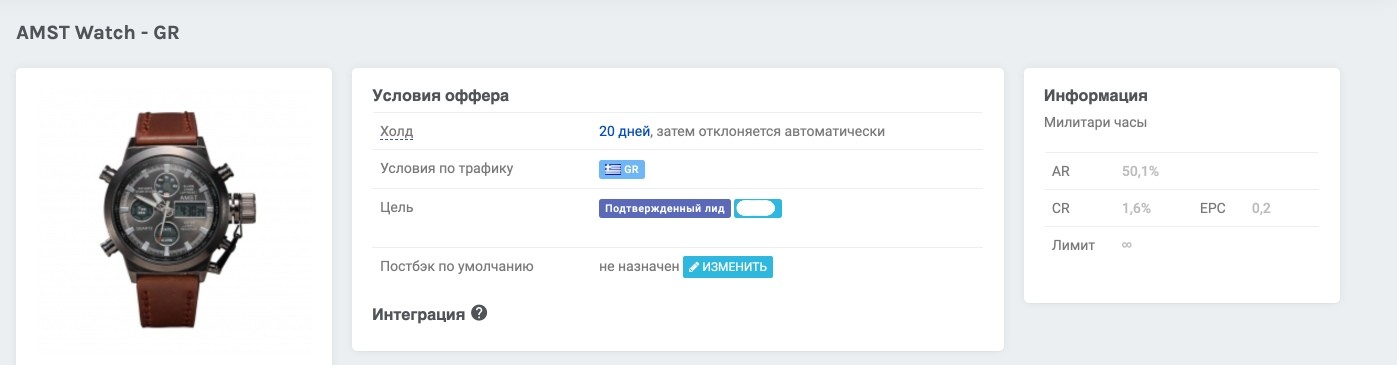Click the EPC label in Информация

point(1213,208)
